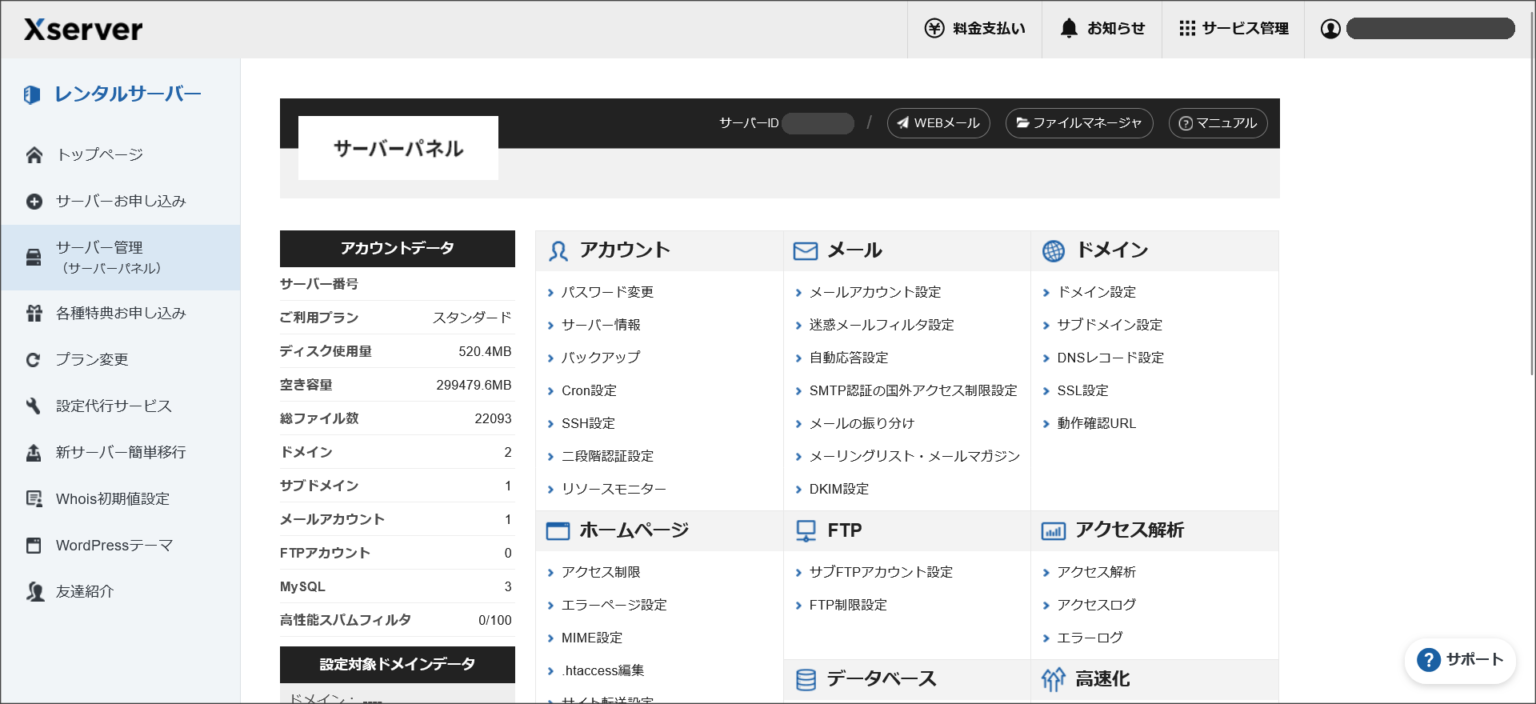Click the プラン変更 refresh icon
Image resolution: width=1536 pixels, height=704 pixels.
34,360
